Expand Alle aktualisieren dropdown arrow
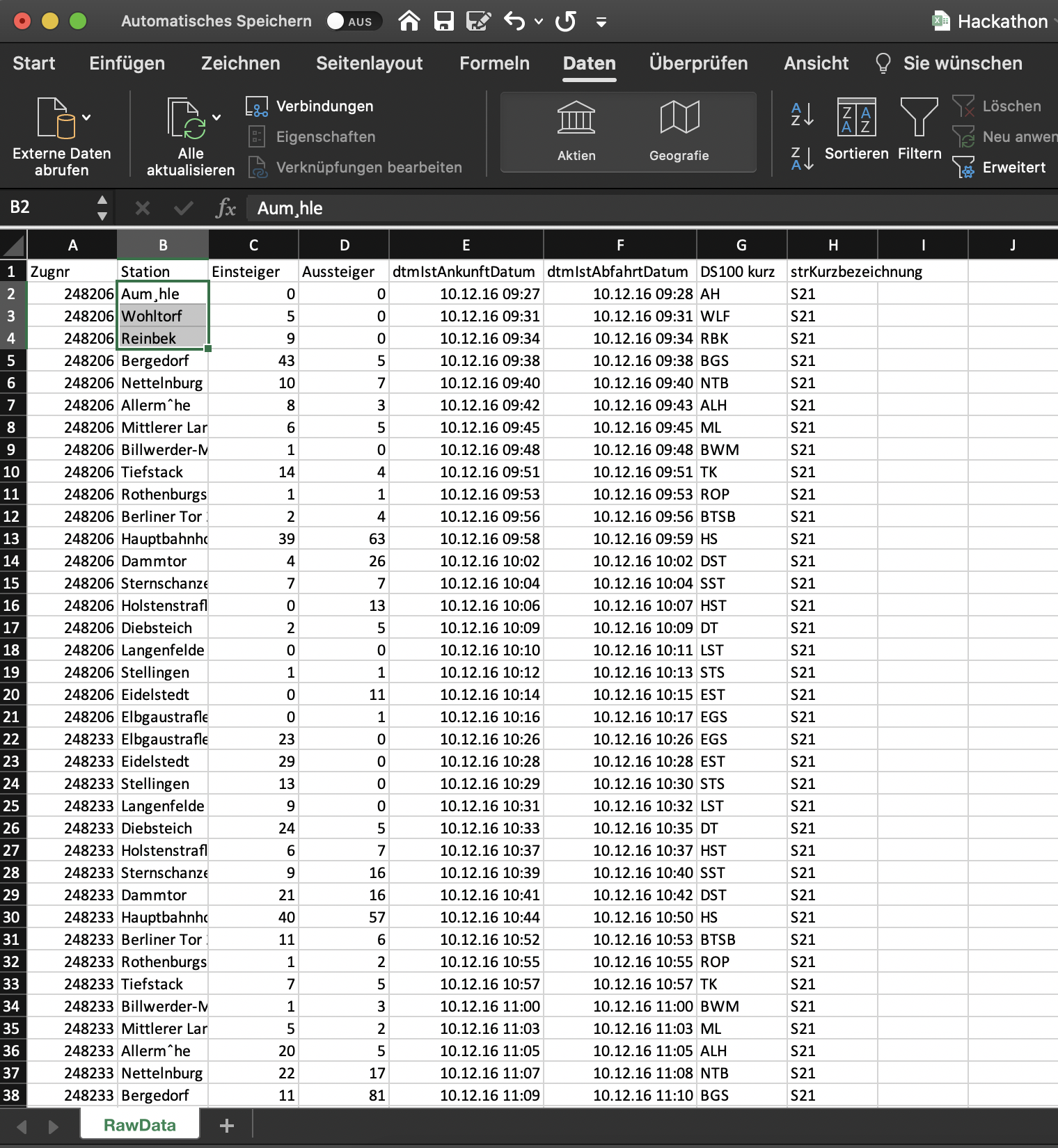 216,118
